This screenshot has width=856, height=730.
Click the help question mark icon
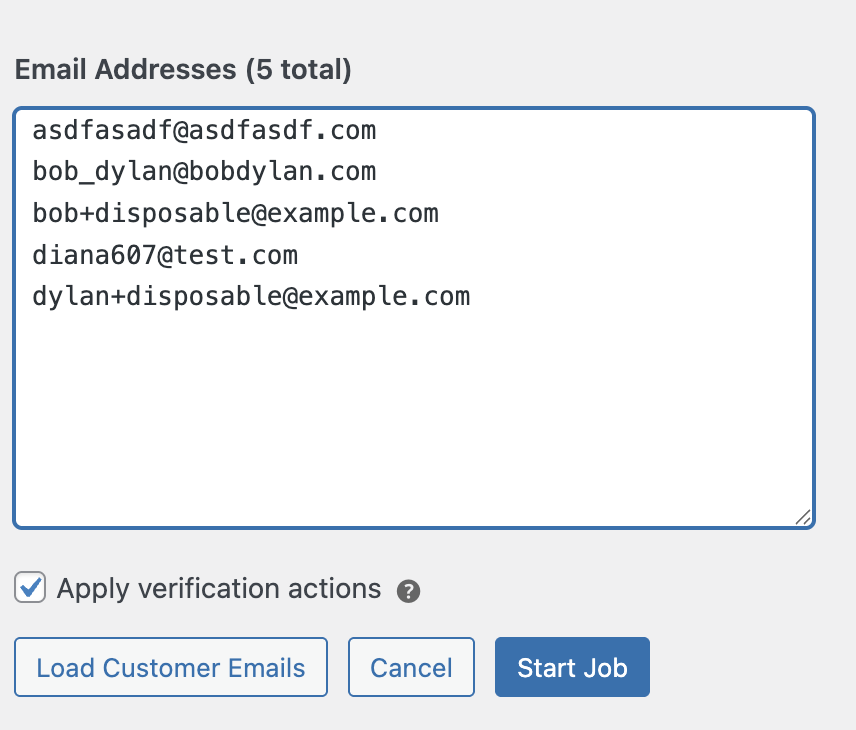click(x=408, y=591)
